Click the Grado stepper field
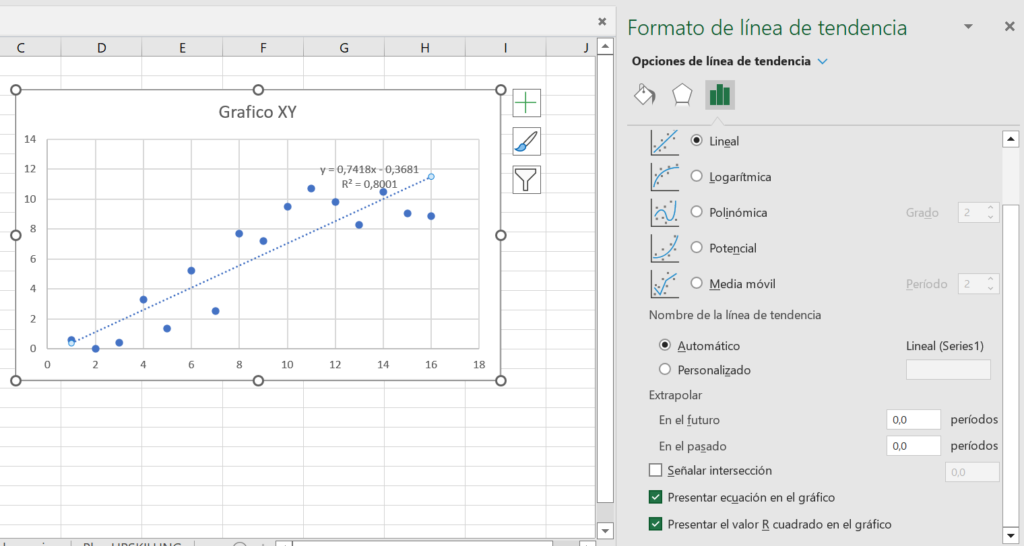The image size is (1024, 546). tap(978, 212)
